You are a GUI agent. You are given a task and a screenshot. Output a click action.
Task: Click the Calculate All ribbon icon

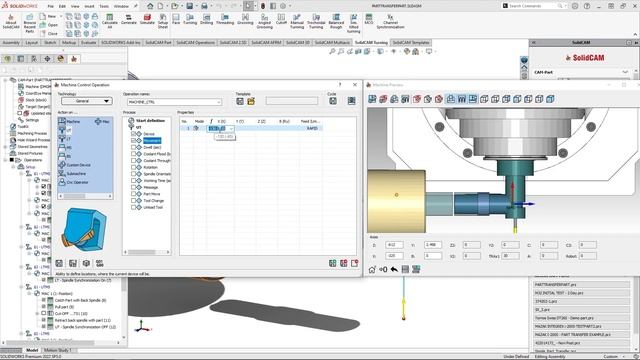coord(109,20)
